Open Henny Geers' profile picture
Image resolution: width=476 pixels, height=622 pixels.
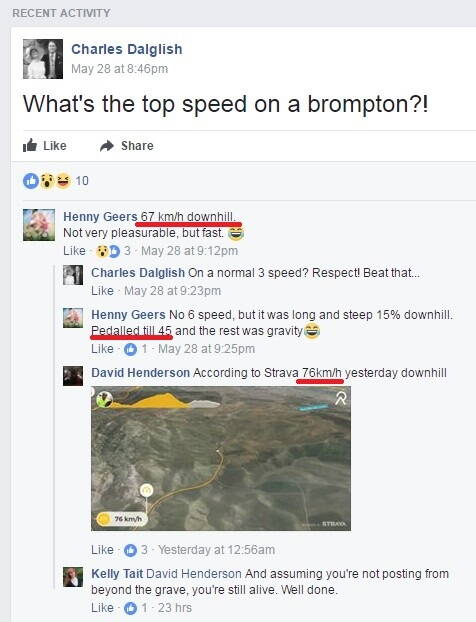click(x=39, y=225)
